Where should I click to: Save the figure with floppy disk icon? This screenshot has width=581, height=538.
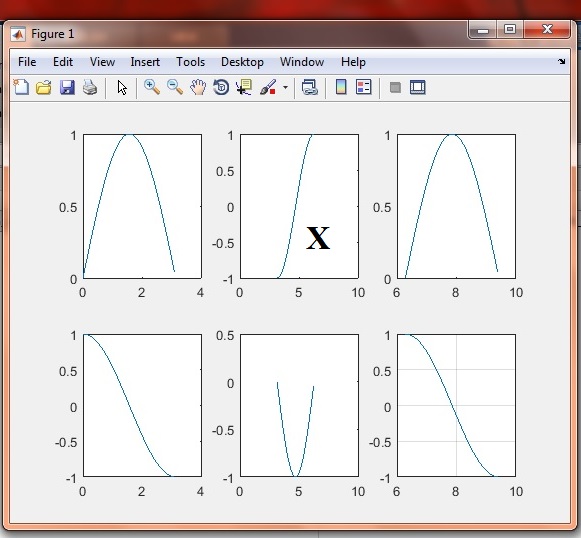click(67, 88)
